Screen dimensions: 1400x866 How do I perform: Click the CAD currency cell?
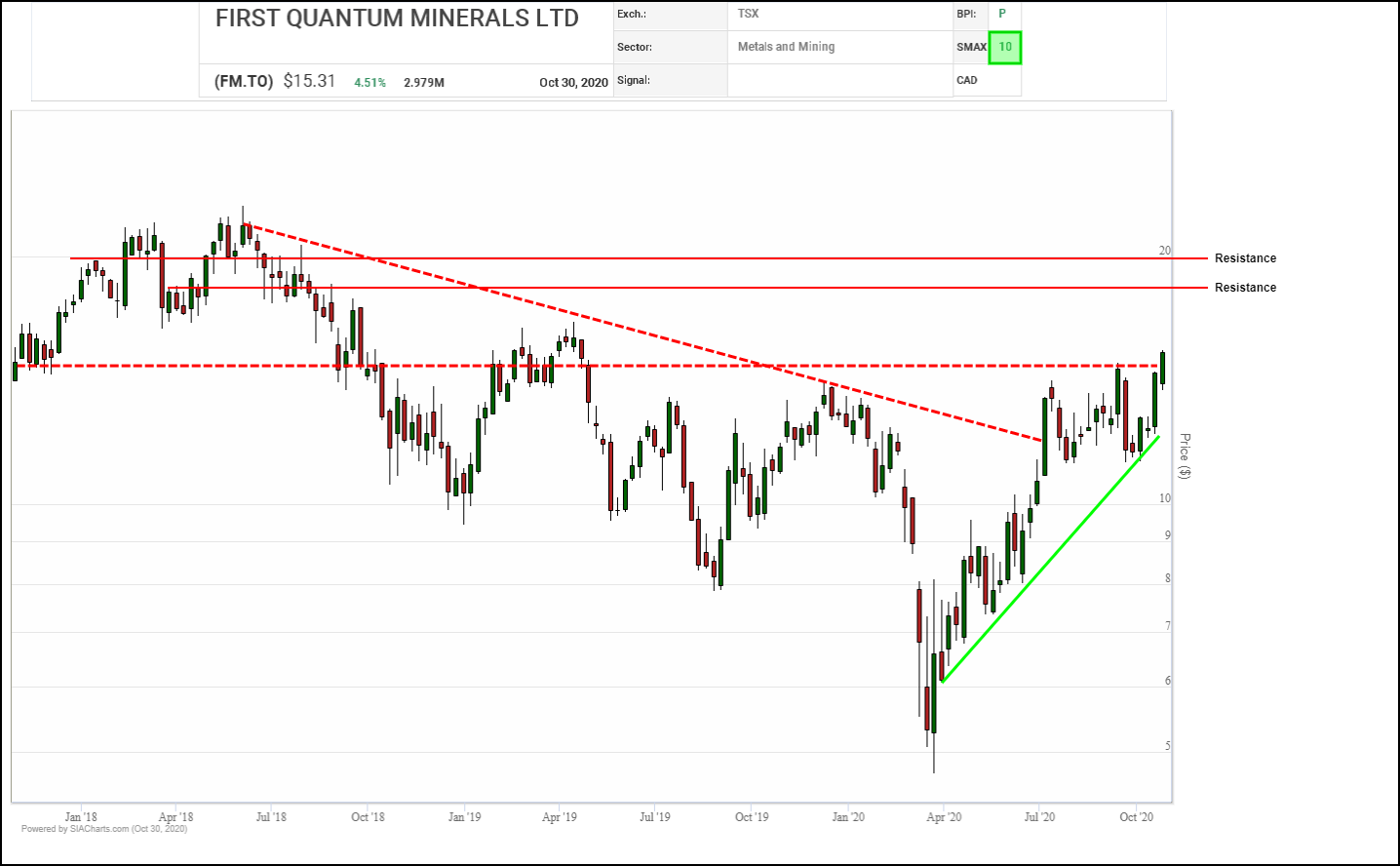click(x=967, y=80)
